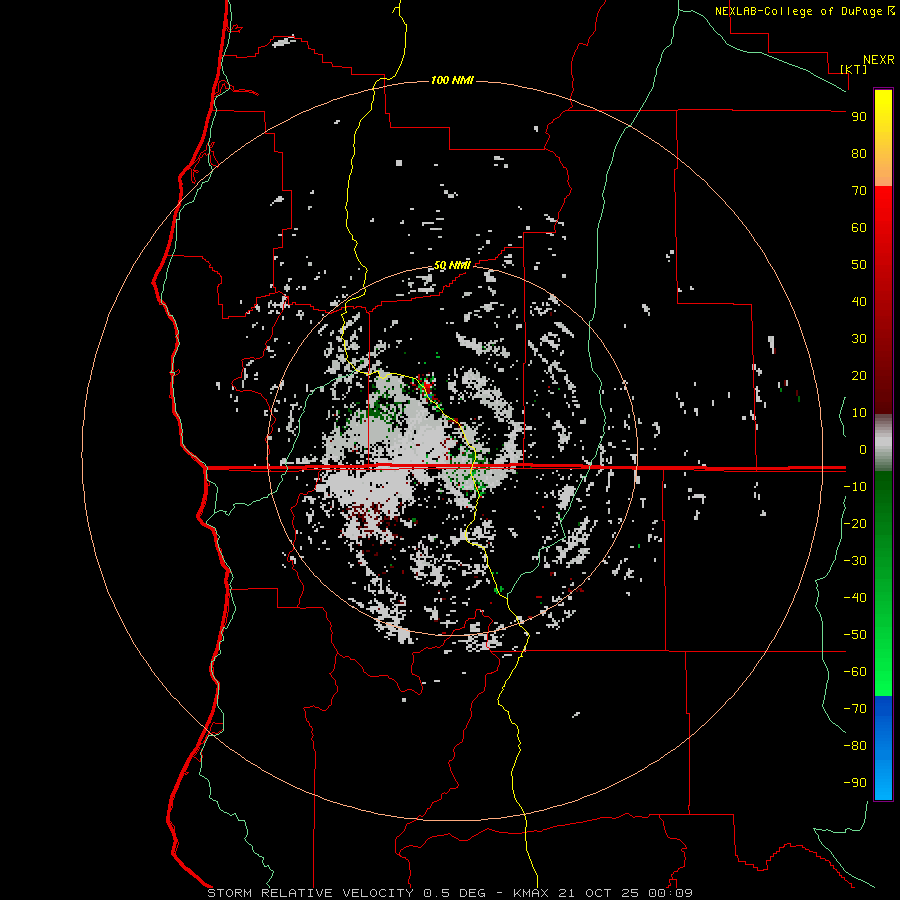Click the 50 NMI range ring label
The width and height of the screenshot is (900, 900).
click(x=452, y=265)
